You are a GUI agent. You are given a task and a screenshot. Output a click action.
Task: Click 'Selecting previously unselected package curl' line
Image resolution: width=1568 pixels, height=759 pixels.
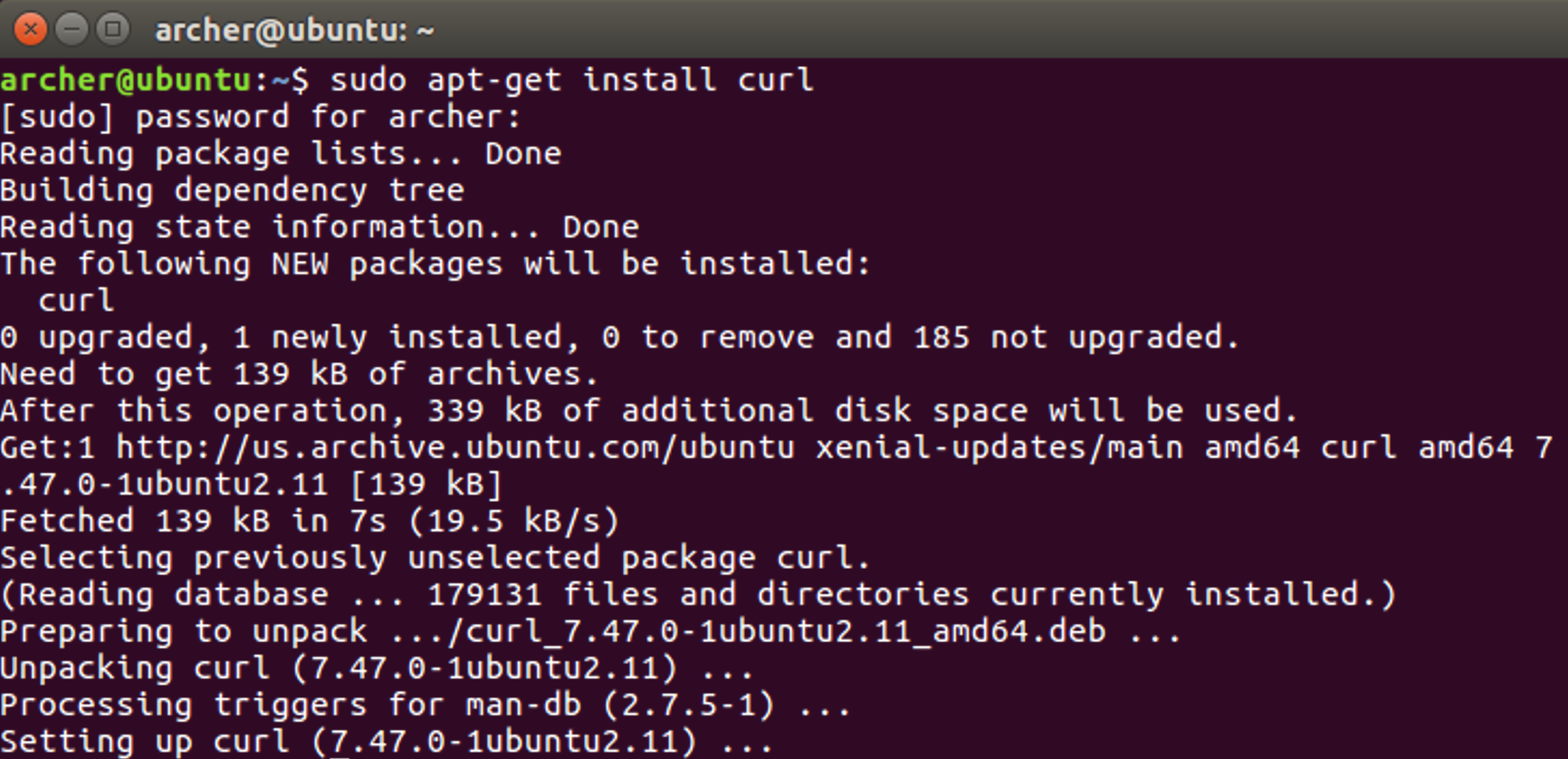435,558
